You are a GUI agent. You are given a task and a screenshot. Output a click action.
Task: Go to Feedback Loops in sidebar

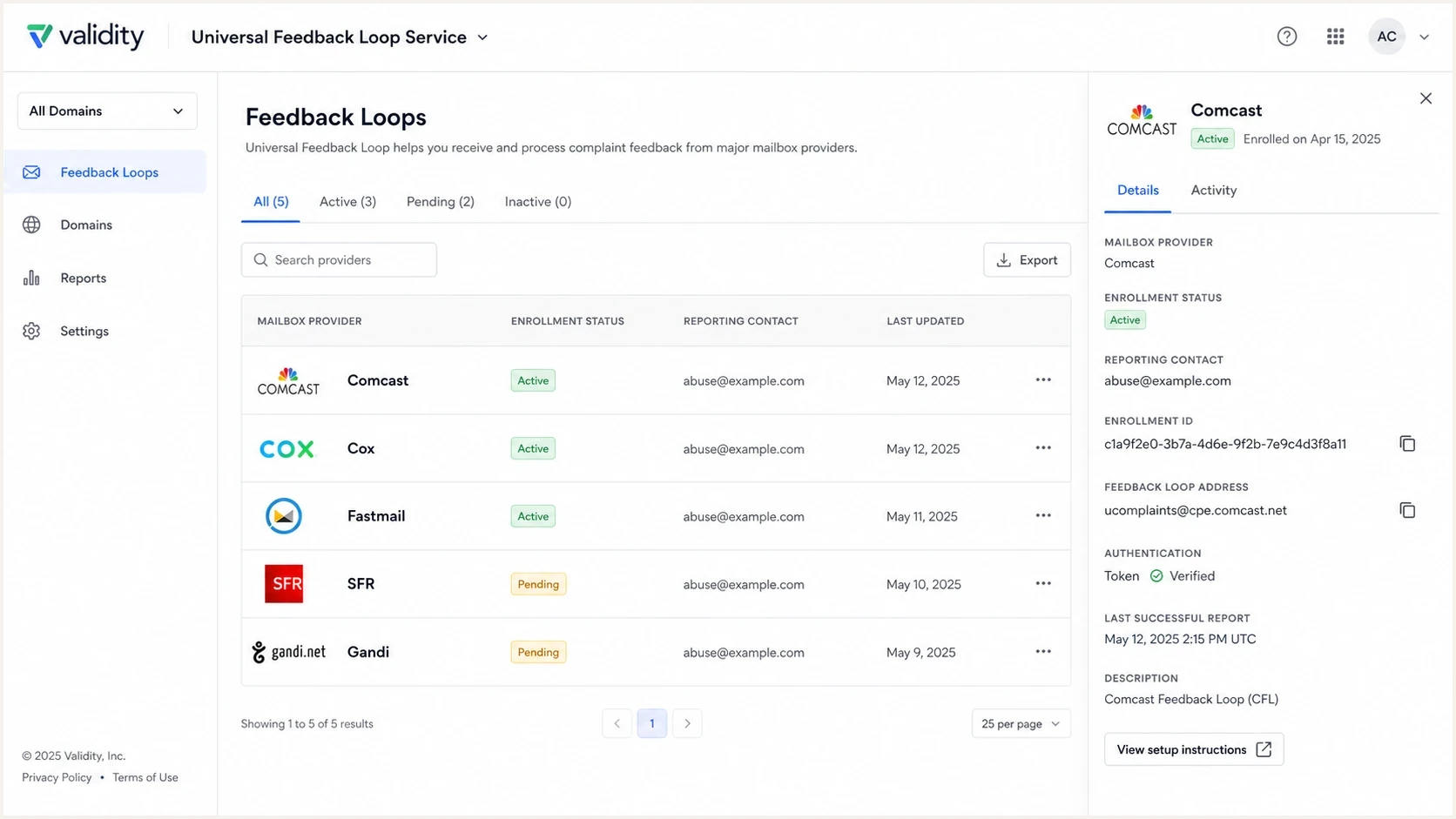click(105, 172)
